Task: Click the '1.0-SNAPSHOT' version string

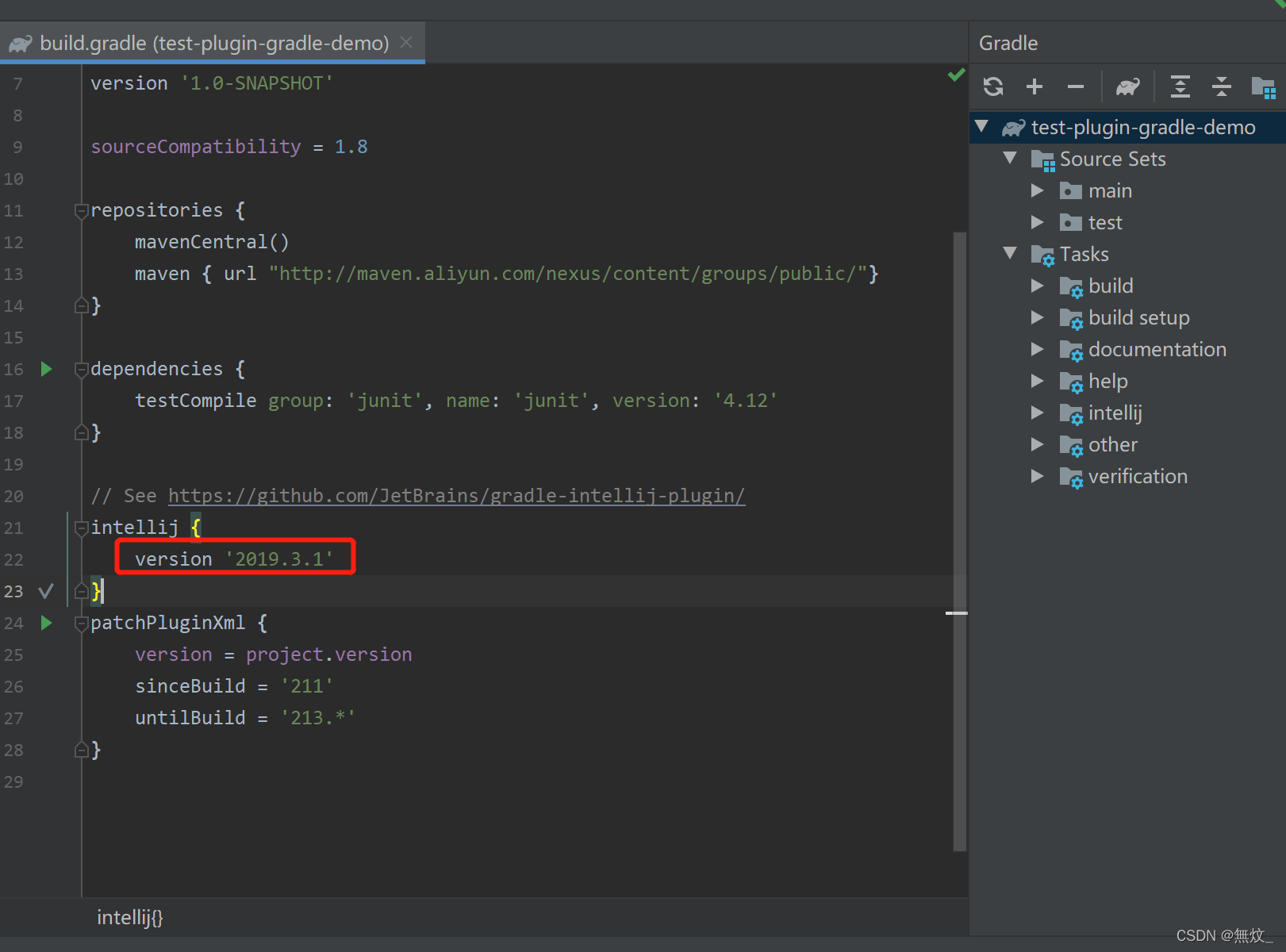Action: 257,83
